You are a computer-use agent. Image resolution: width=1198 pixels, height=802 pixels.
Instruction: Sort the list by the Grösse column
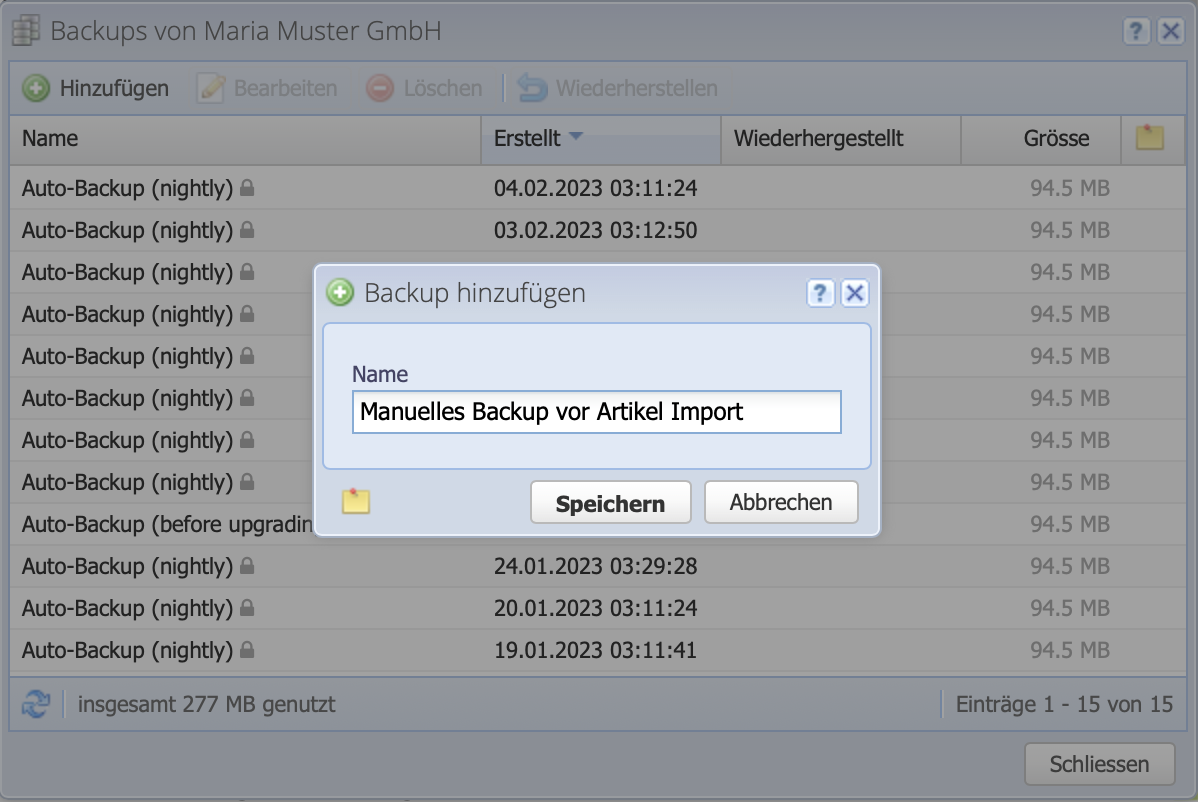point(1058,139)
